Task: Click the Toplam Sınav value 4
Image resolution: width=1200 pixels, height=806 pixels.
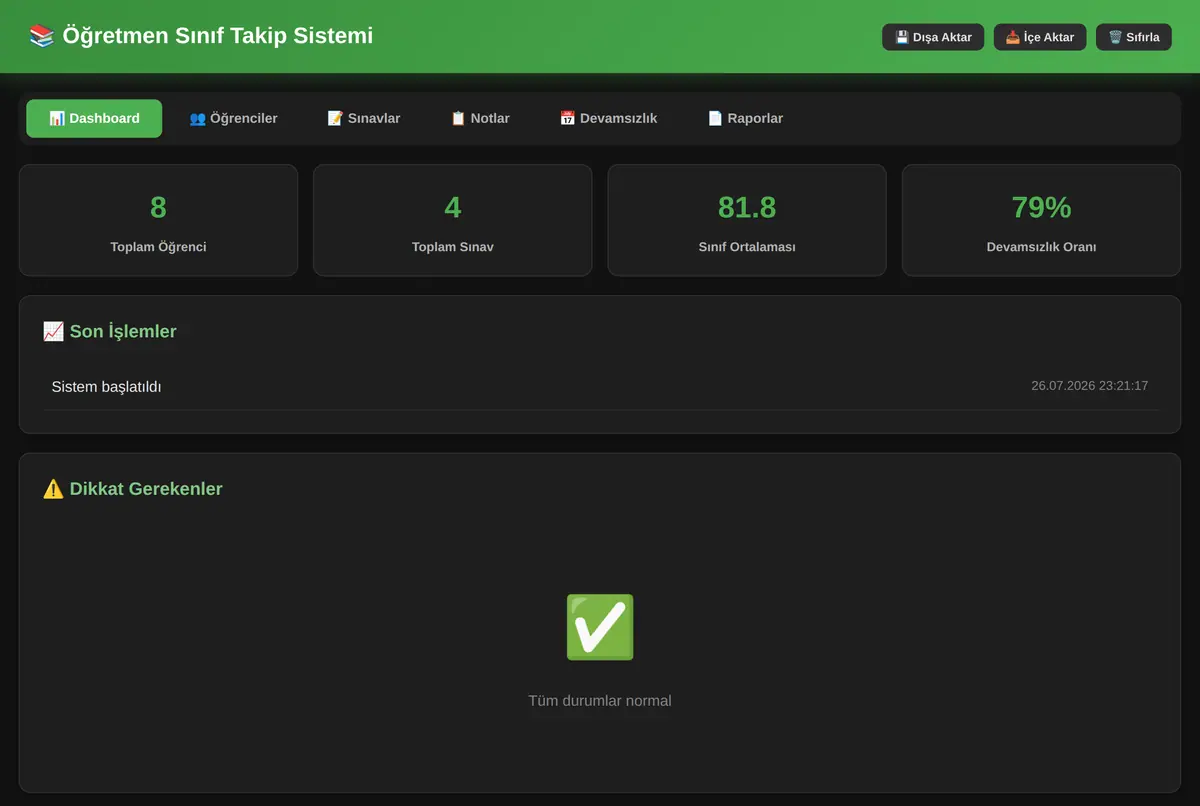Action: 453,207
